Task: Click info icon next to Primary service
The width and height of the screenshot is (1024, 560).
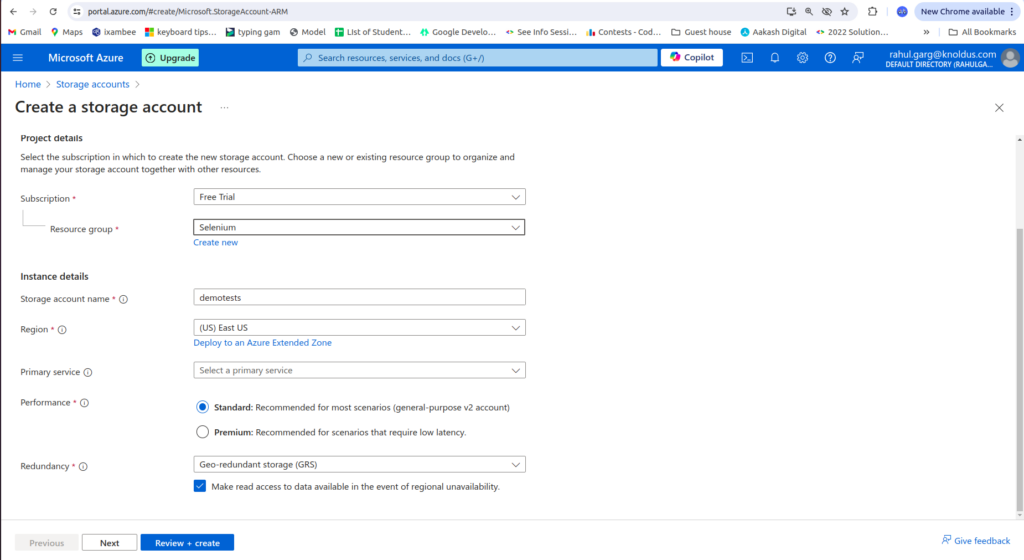Action: [x=88, y=373]
